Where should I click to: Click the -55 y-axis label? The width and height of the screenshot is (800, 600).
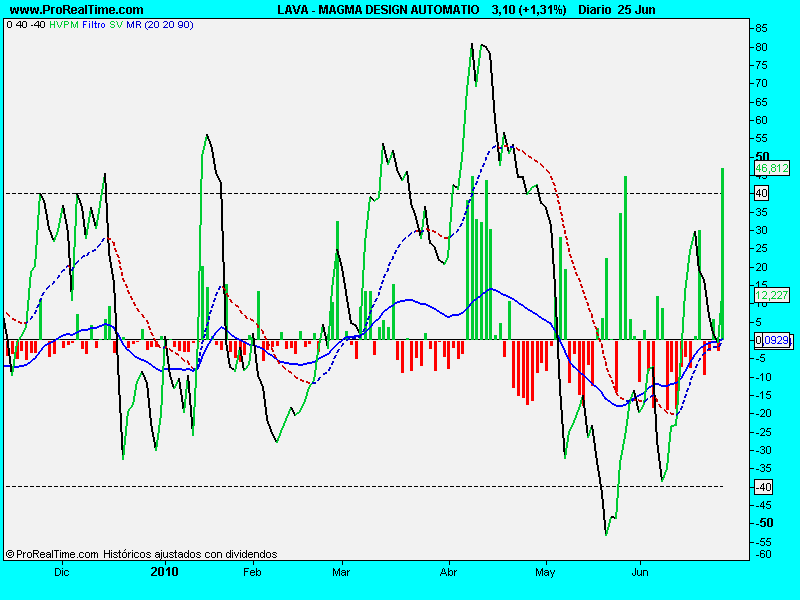[x=763, y=542]
